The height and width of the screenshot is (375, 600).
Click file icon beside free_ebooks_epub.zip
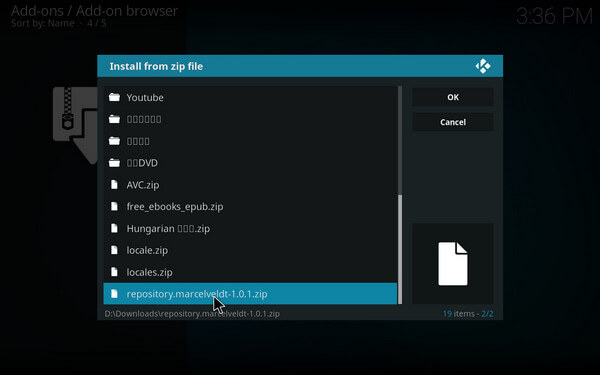tap(114, 207)
